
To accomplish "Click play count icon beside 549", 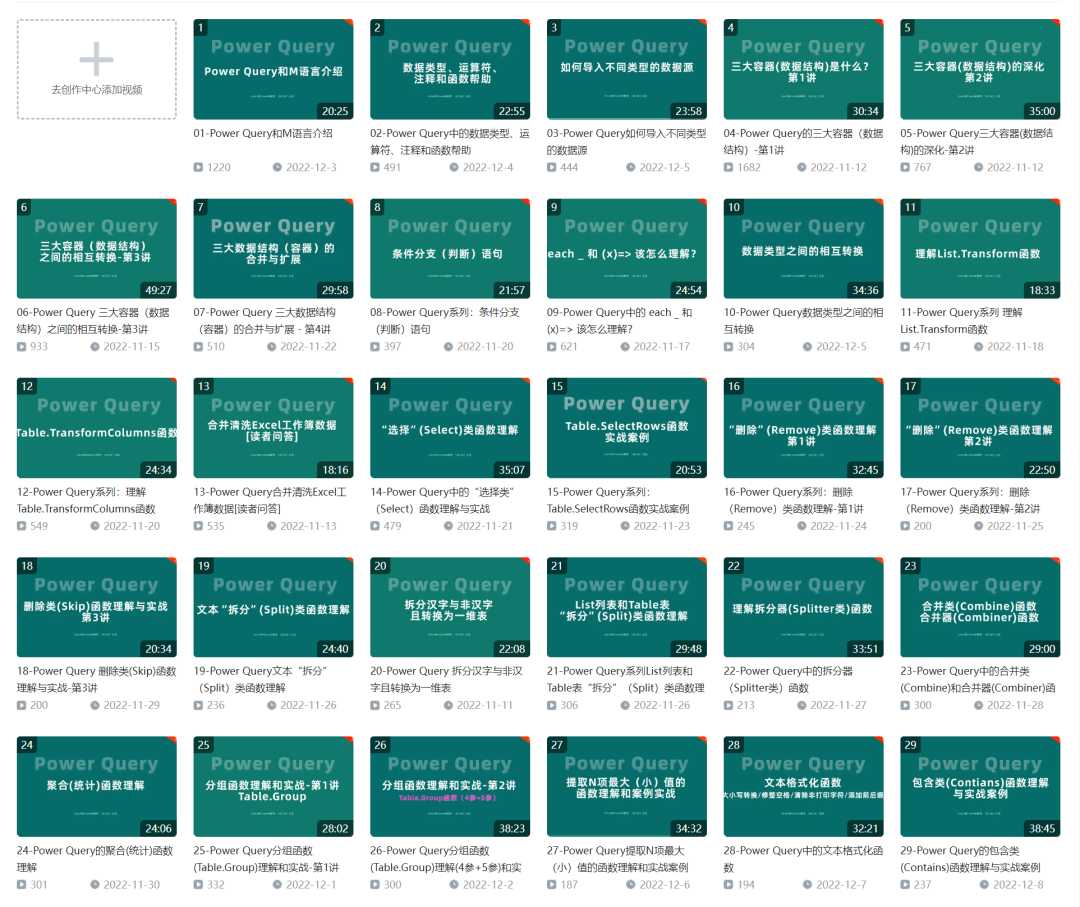I will coord(22,526).
